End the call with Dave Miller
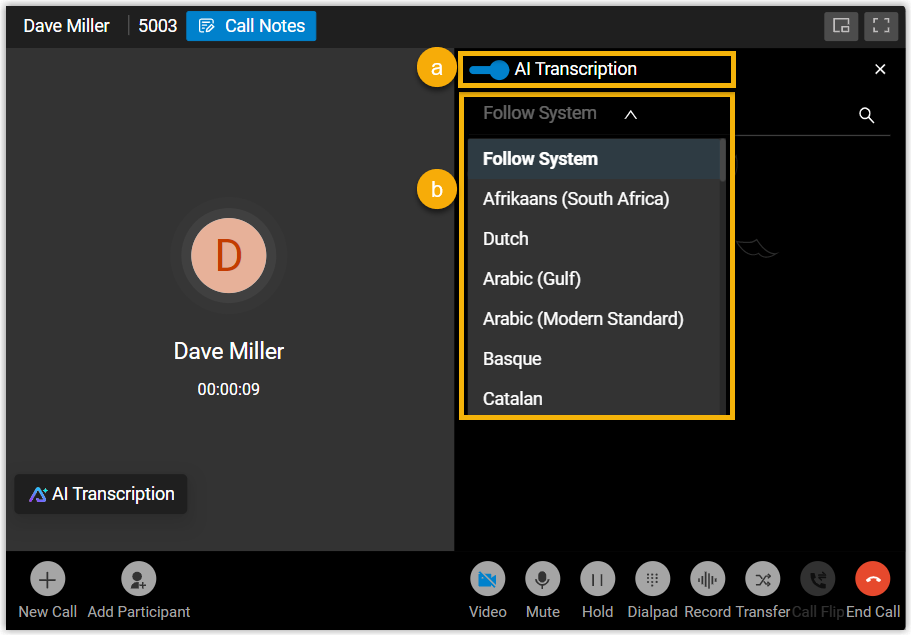The width and height of the screenshot is (912, 636). [872, 579]
